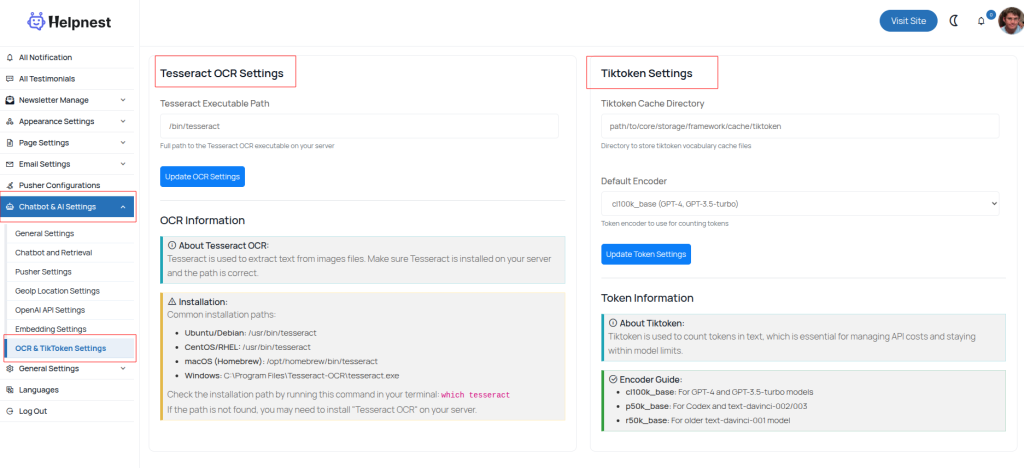
Task: Collapse the Chatbot & AI Settings menu
Action: (x=122, y=207)
